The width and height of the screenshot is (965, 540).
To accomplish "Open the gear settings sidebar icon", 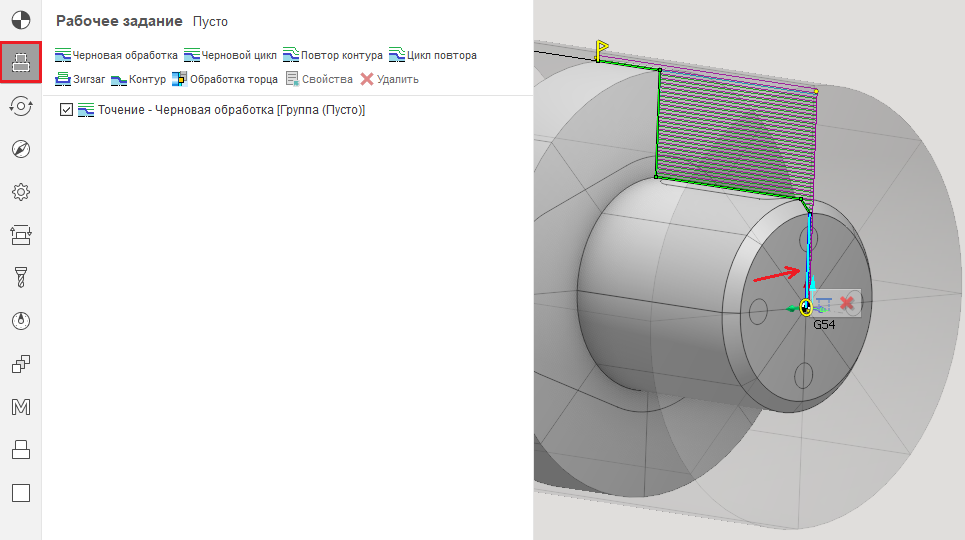I will [x=21, y=191].
